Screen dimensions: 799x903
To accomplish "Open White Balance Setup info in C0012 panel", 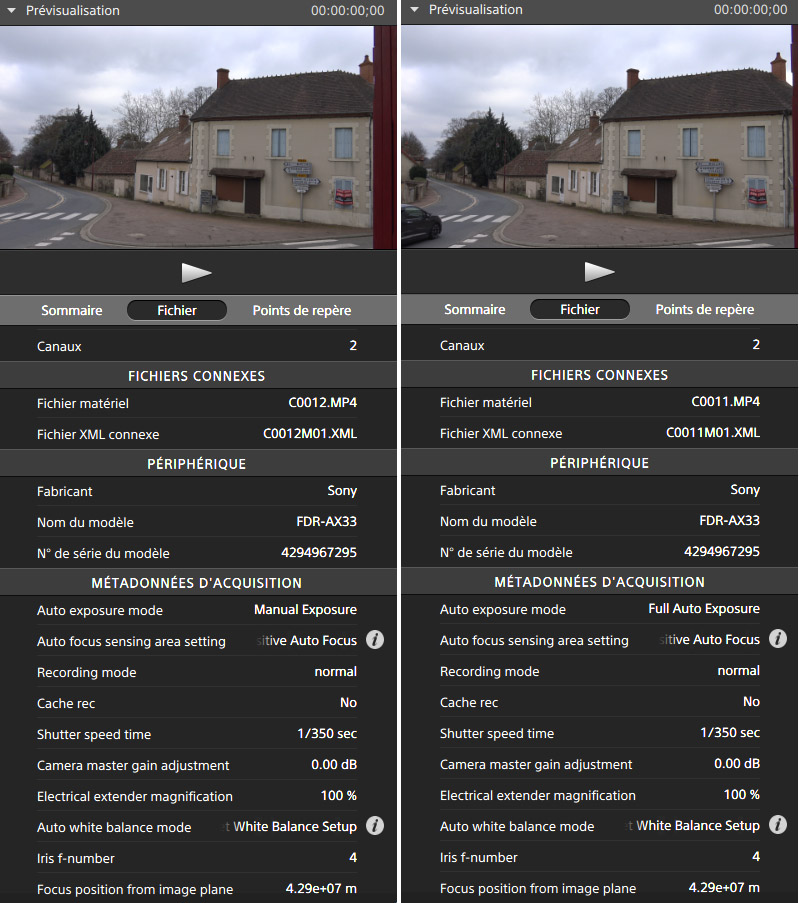I will click(x=375, y=826).
